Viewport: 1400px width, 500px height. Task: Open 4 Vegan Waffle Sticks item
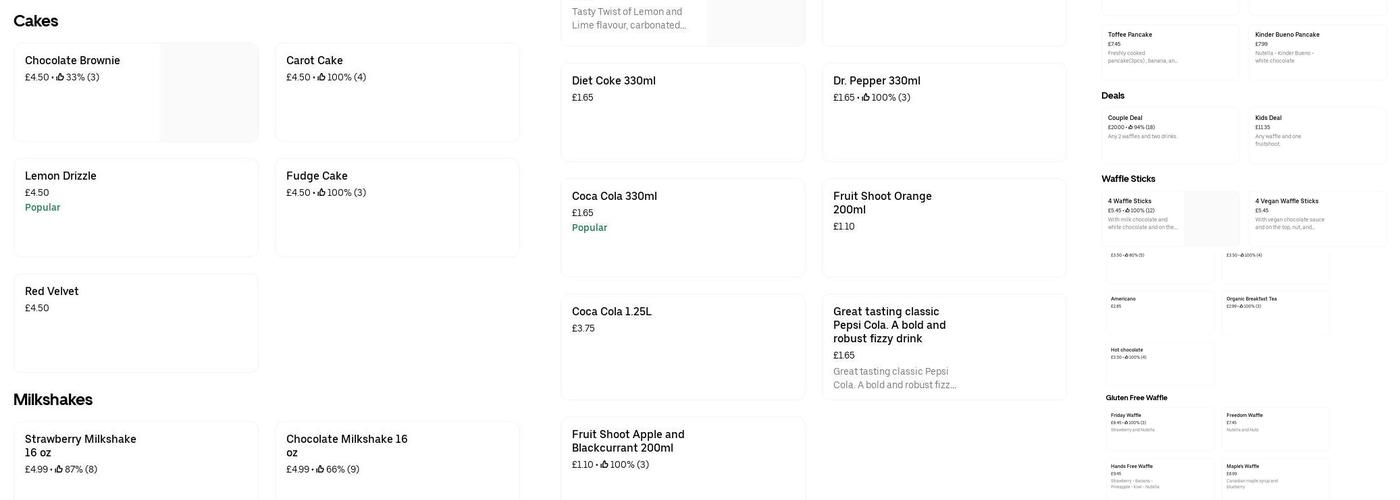click(x=1317, y=218)
